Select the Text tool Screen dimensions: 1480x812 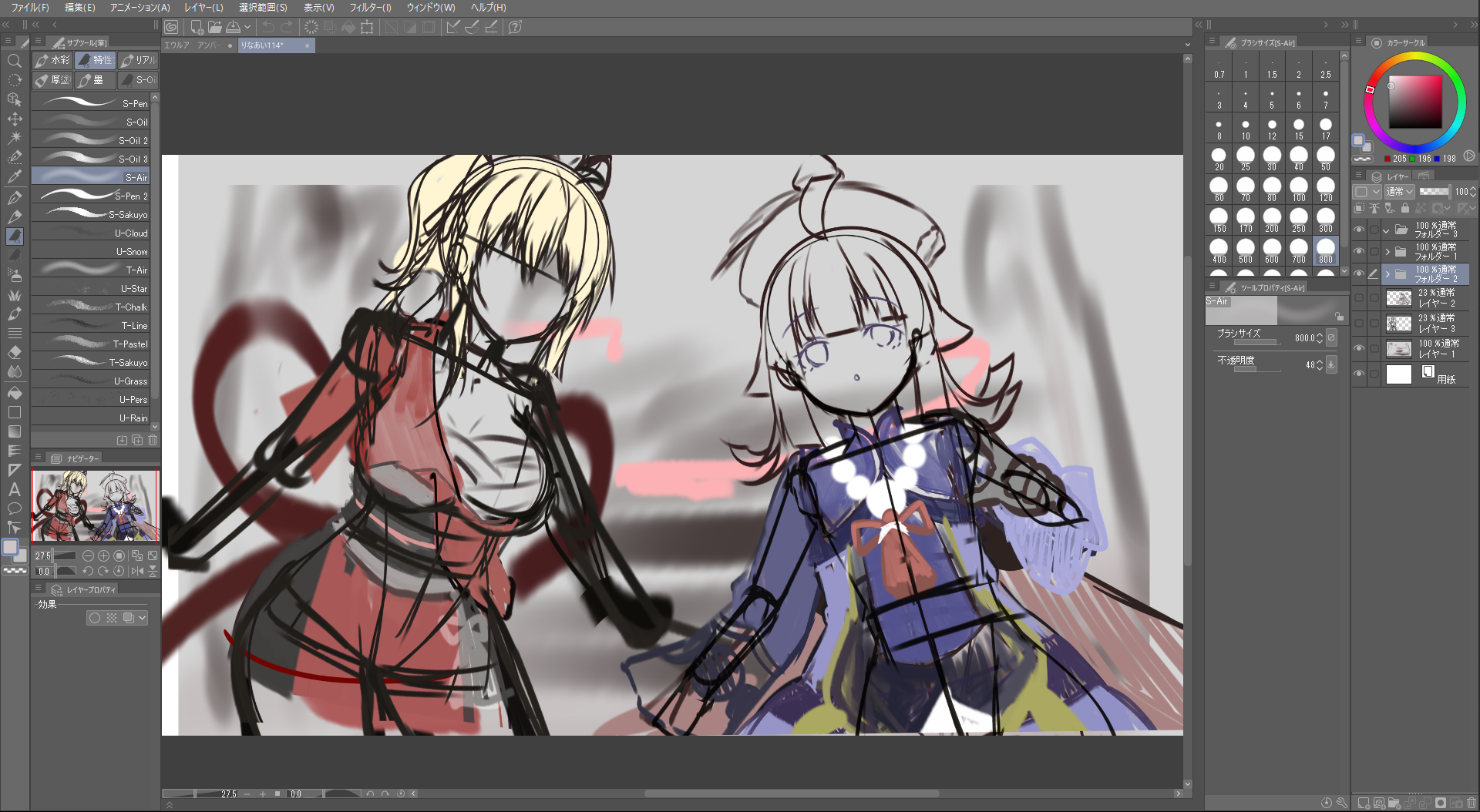coord(14,489)
